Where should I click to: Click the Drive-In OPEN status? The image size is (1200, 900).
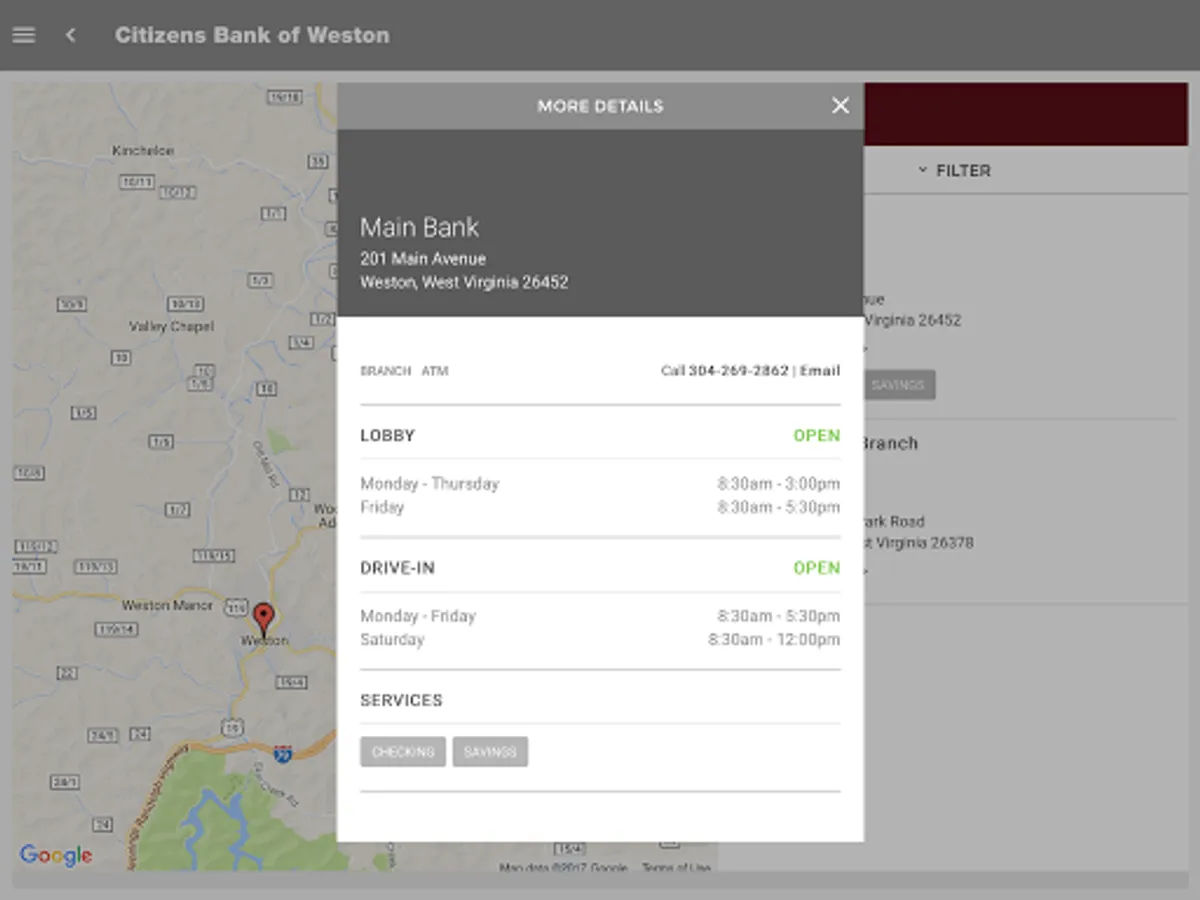click(817, 568)
